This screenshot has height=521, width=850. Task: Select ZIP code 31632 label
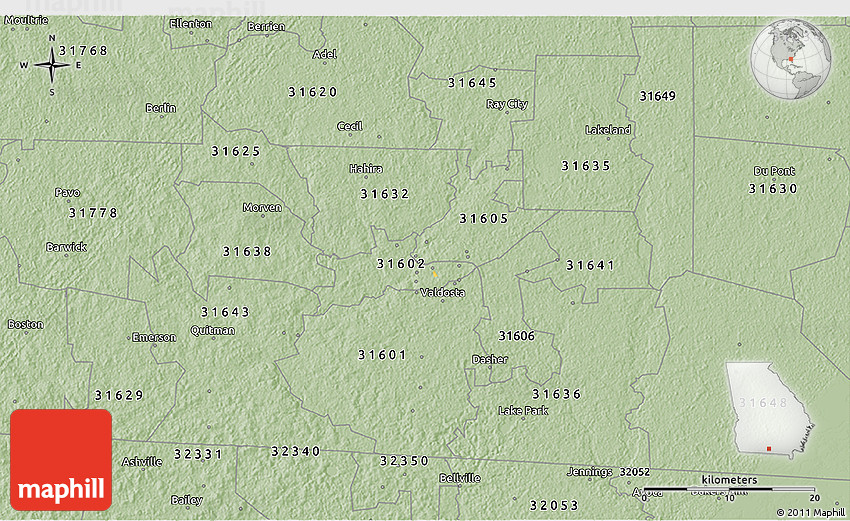(385, 194)
